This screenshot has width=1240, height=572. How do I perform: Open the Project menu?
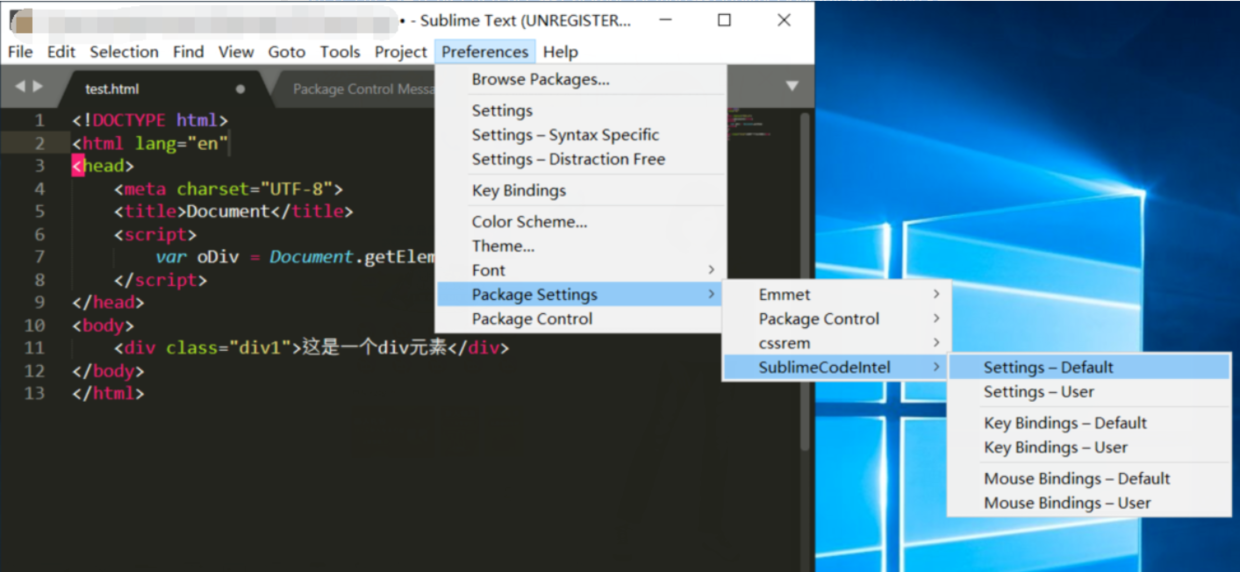tap(401, 52)
